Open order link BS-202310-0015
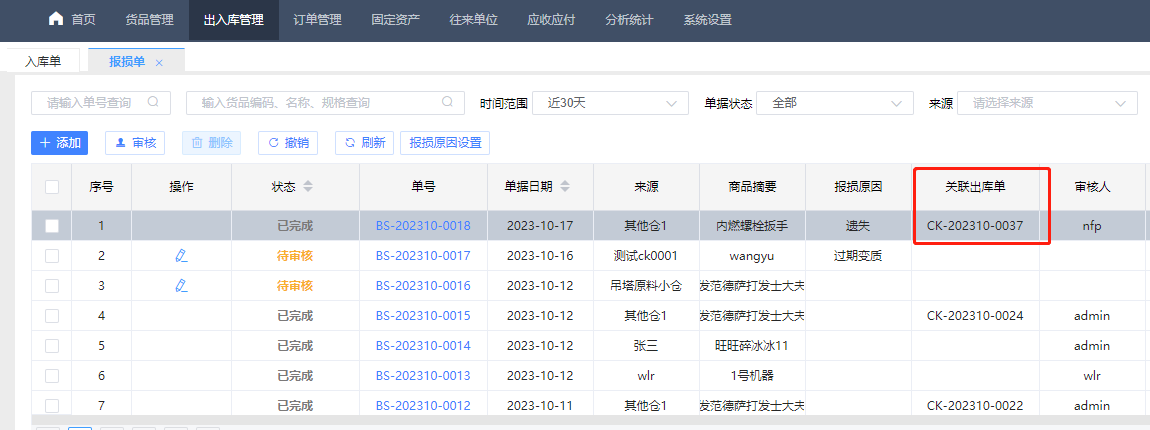This screenshot has width=1150, height=430. point(423,316)
